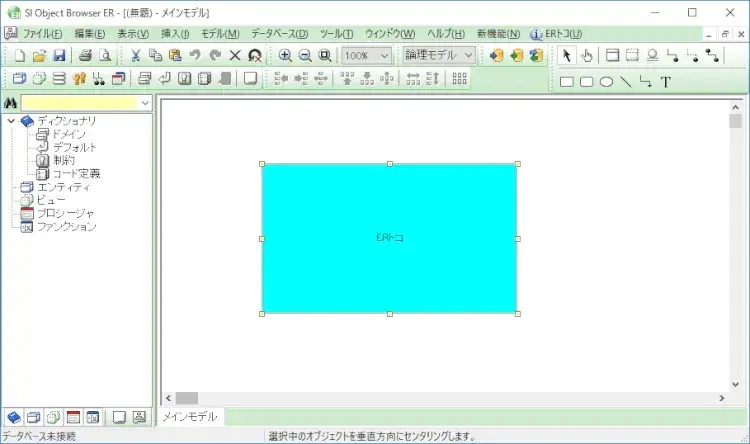The image size is (750, 444).
Task: Switch to the メインモデル tab
Action: [190, 417]
